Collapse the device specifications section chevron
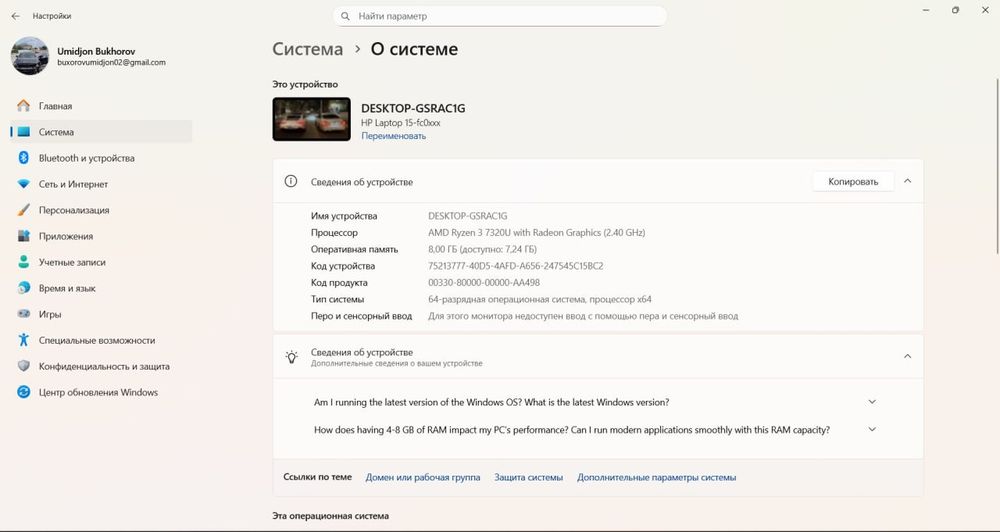 coord(908,181)
